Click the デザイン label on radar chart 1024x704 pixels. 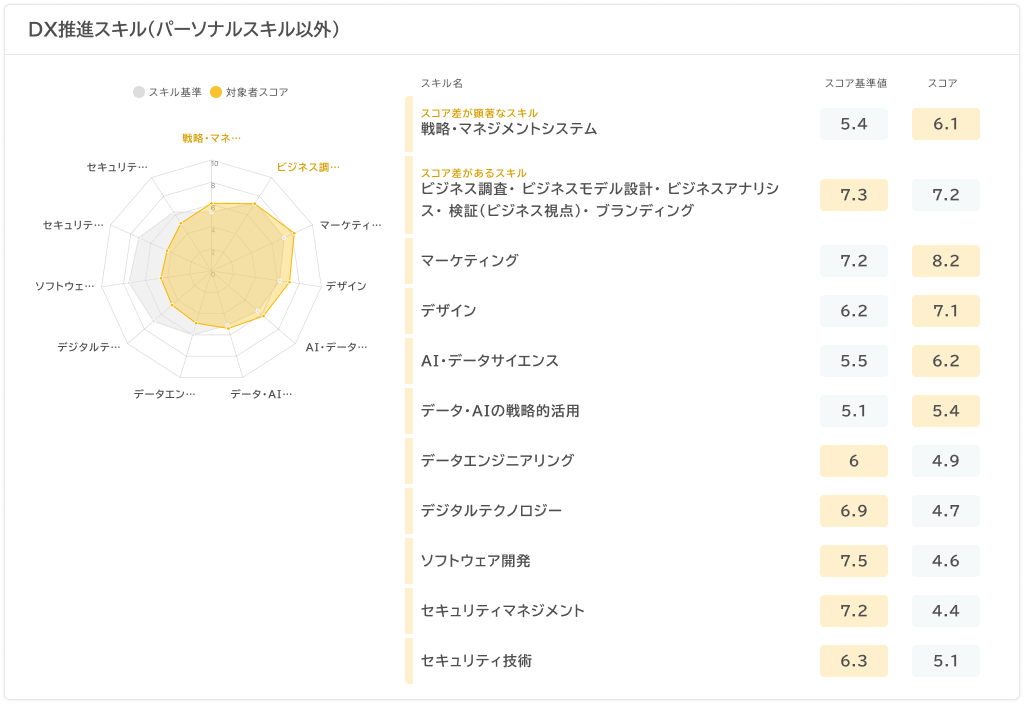click(346, 286)
